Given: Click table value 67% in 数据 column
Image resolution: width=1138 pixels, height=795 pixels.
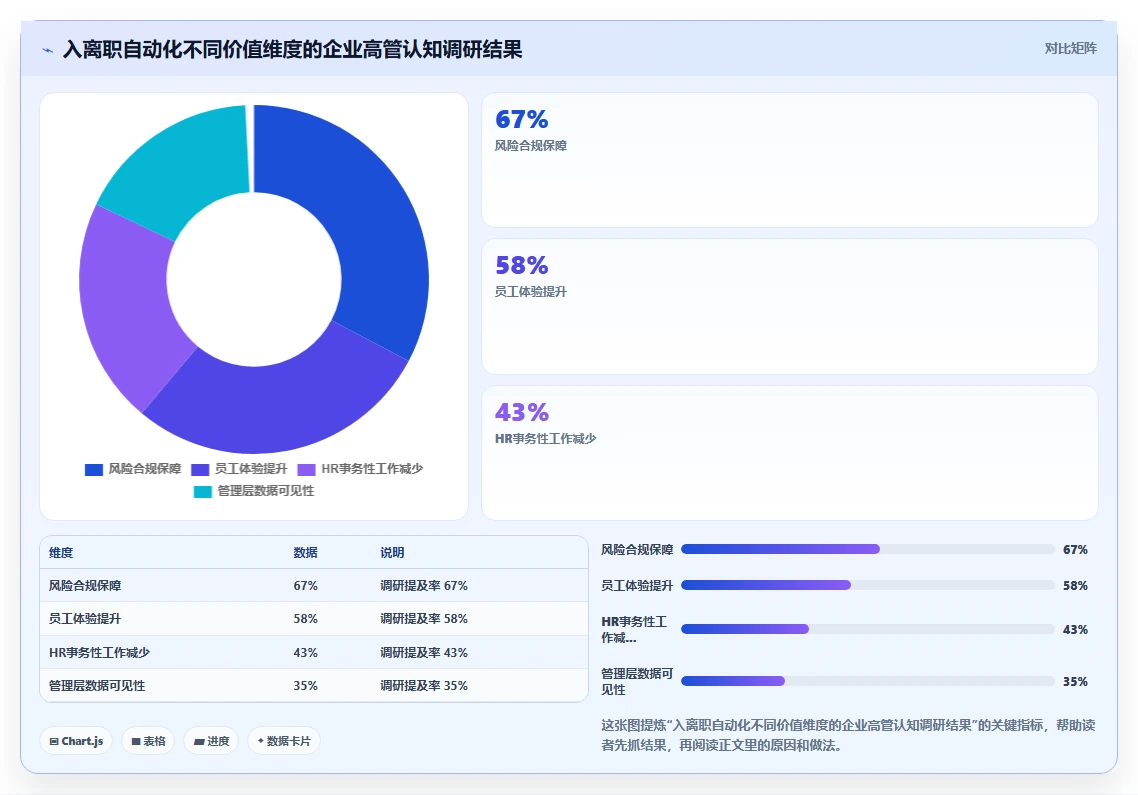Looking at the screenshot, I should click(x=306, y=586).
